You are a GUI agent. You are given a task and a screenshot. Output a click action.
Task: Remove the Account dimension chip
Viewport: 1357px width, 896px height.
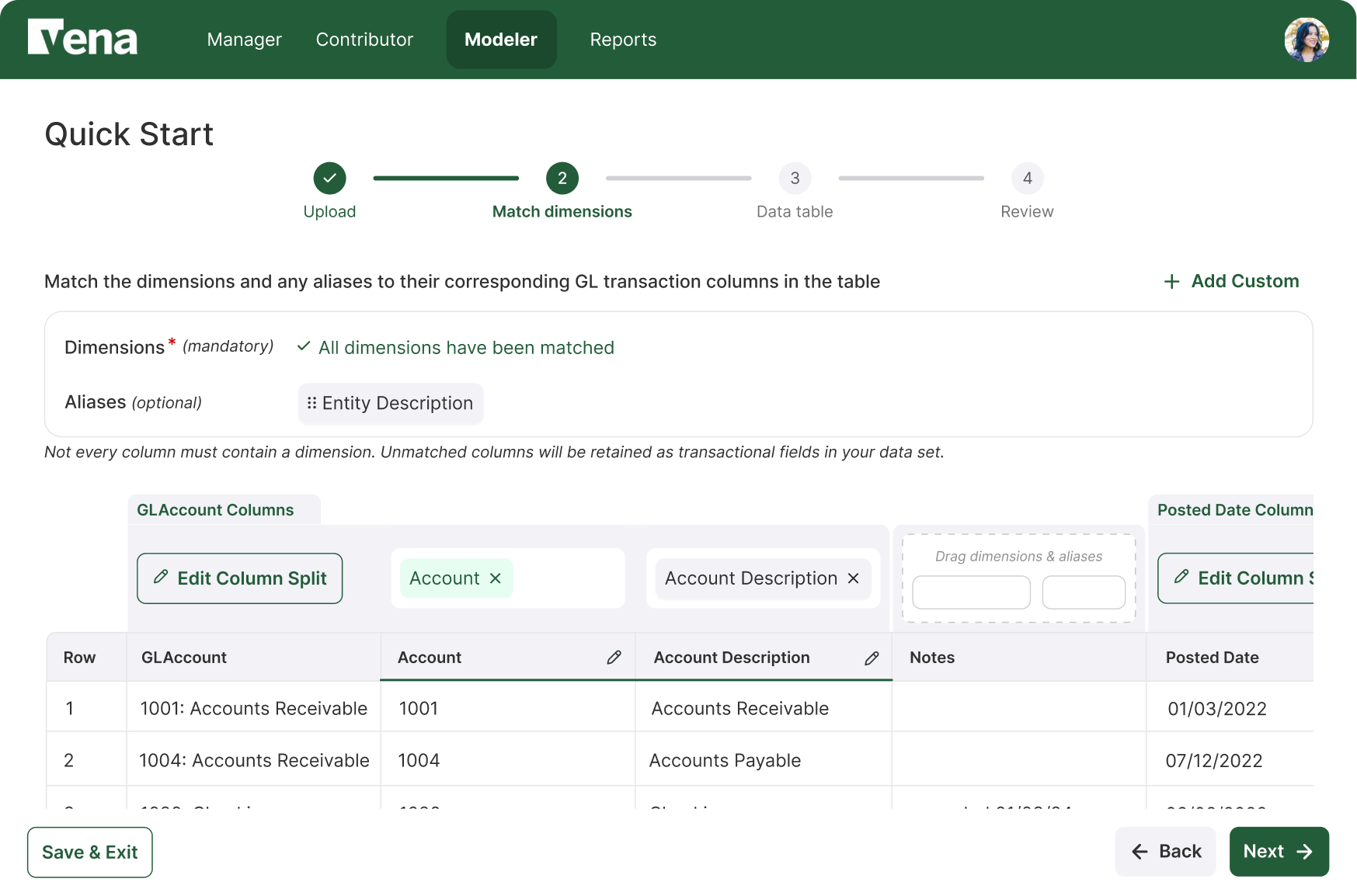[496, 578]
